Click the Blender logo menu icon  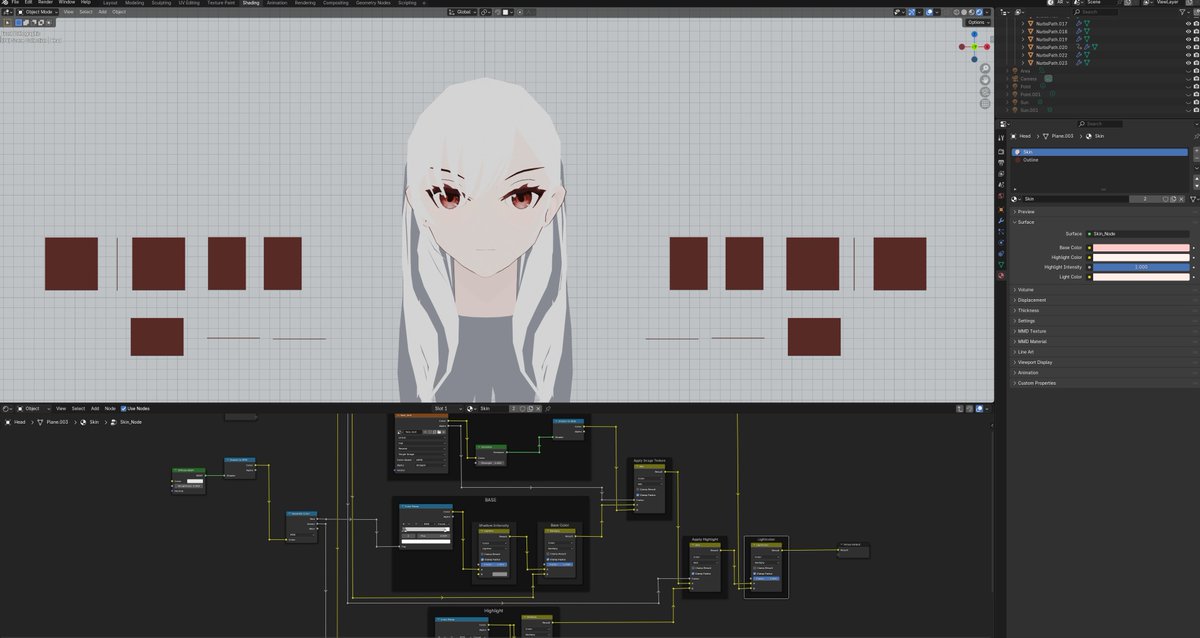(x=6, y=2)
